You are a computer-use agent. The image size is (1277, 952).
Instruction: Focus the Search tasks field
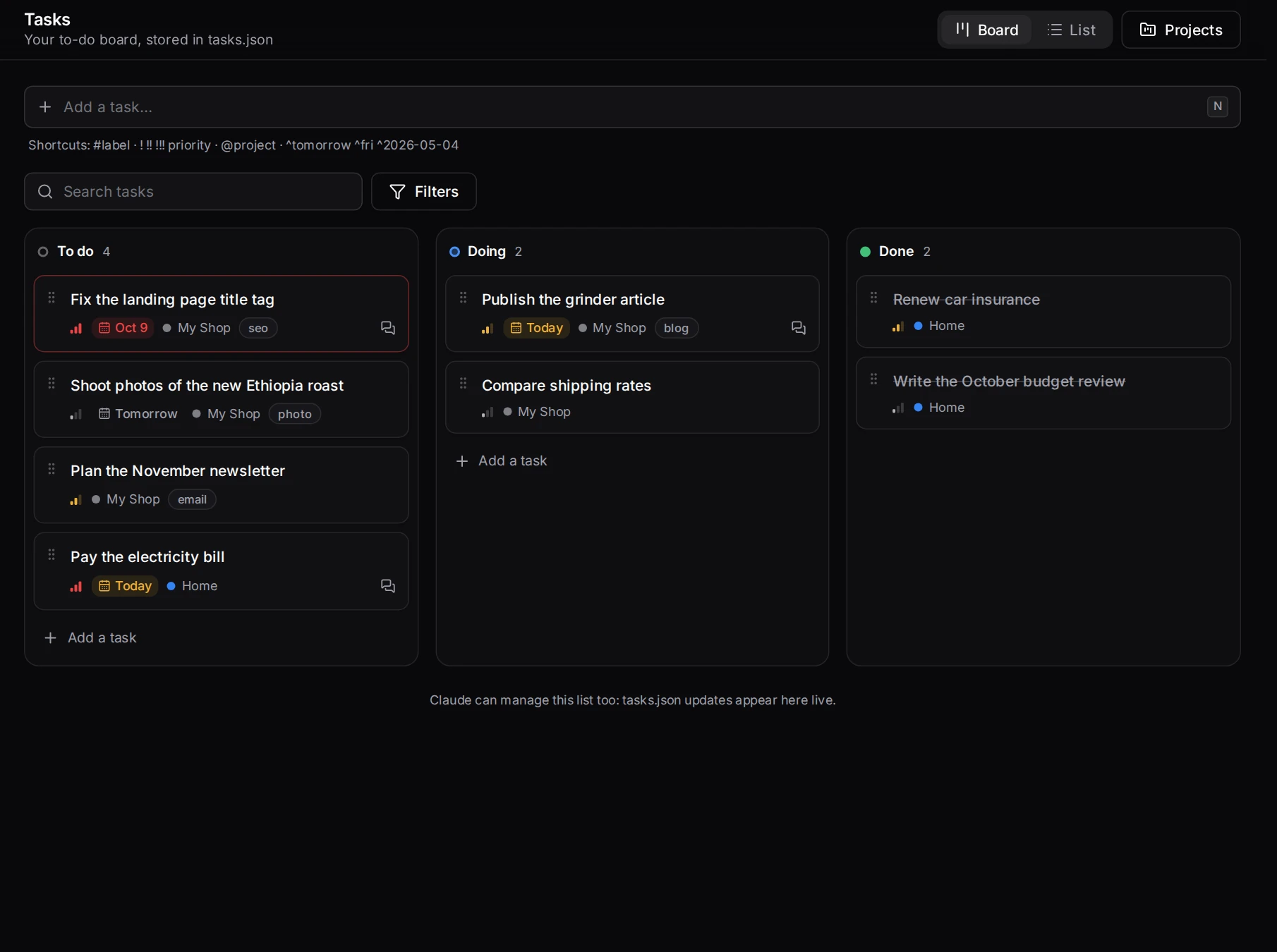tap(193, 192)
